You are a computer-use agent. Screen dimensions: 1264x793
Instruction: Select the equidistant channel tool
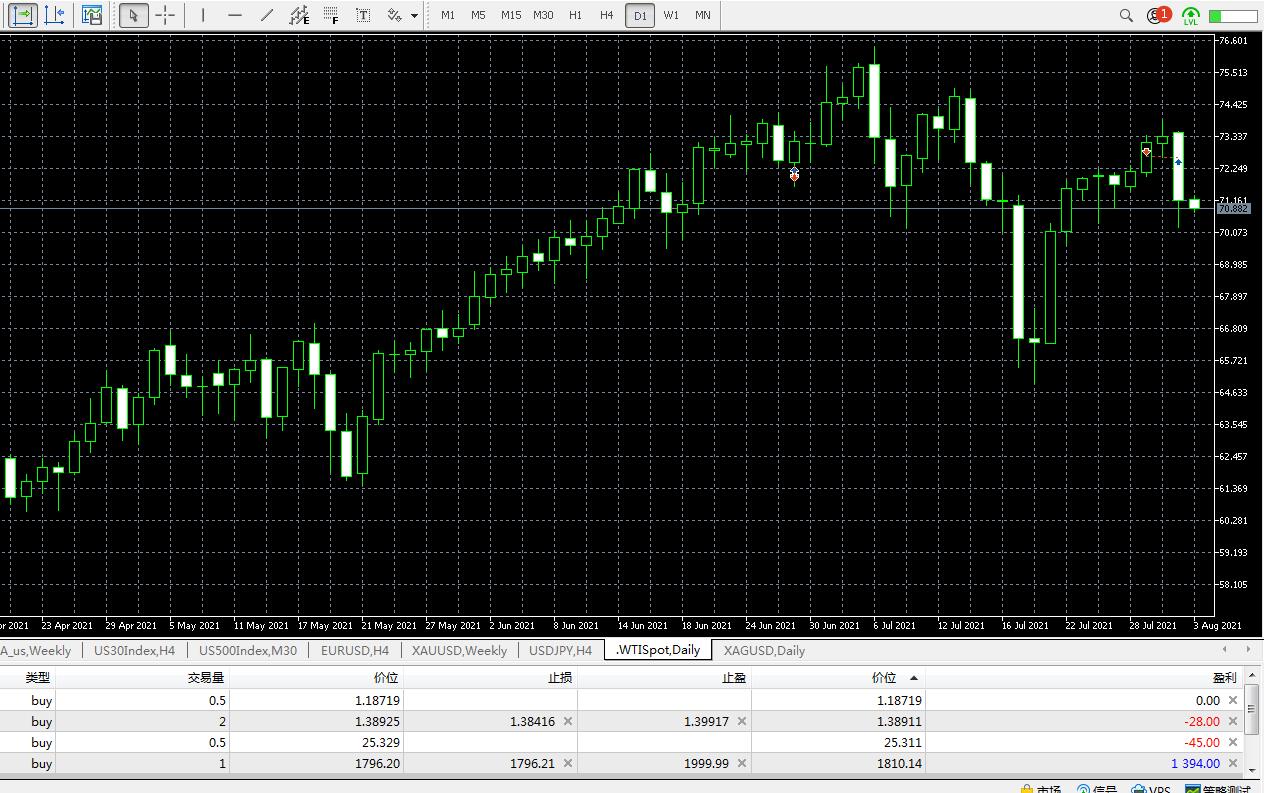[299, 15]
